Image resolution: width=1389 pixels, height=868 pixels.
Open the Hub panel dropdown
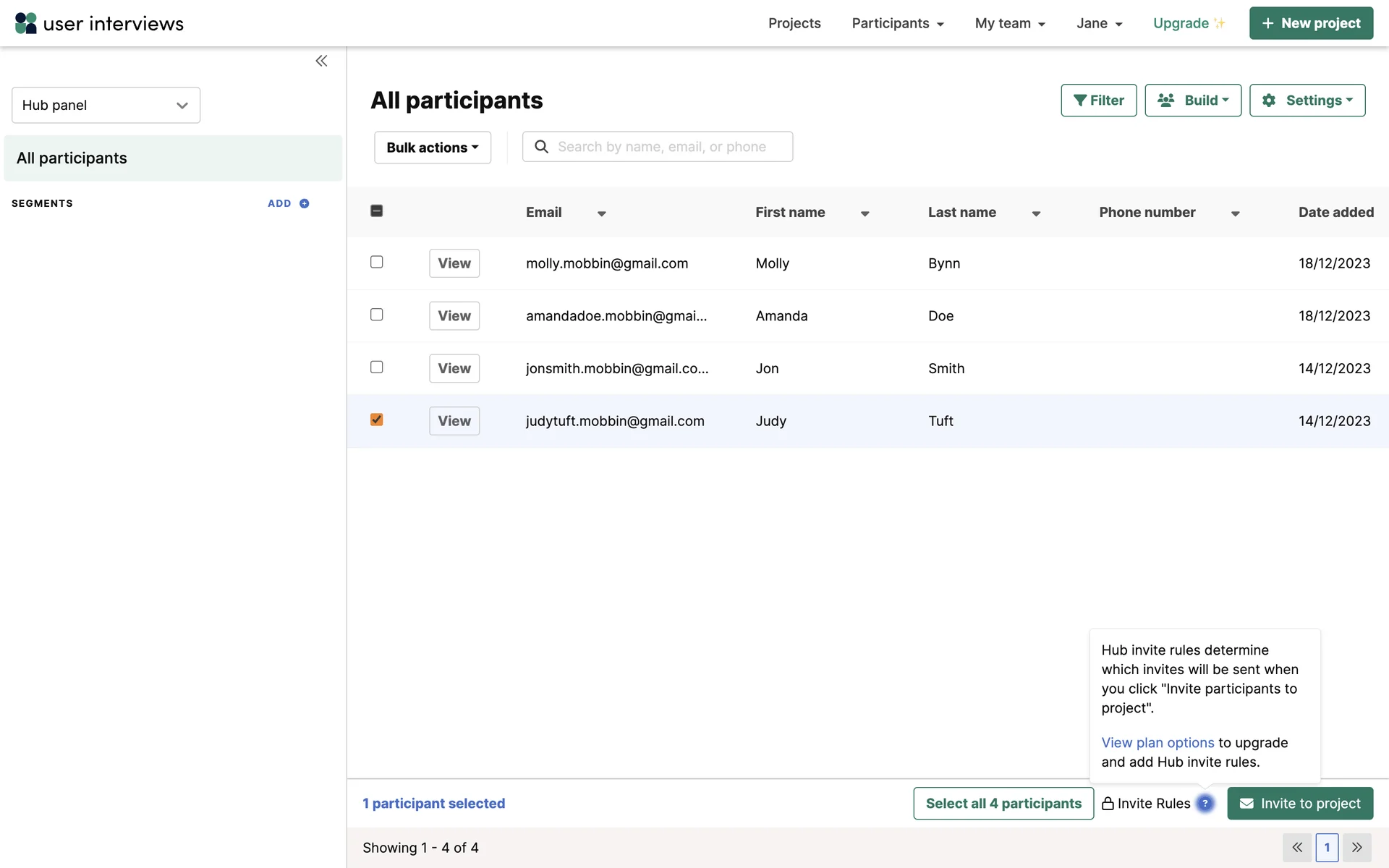click(106, 105)
